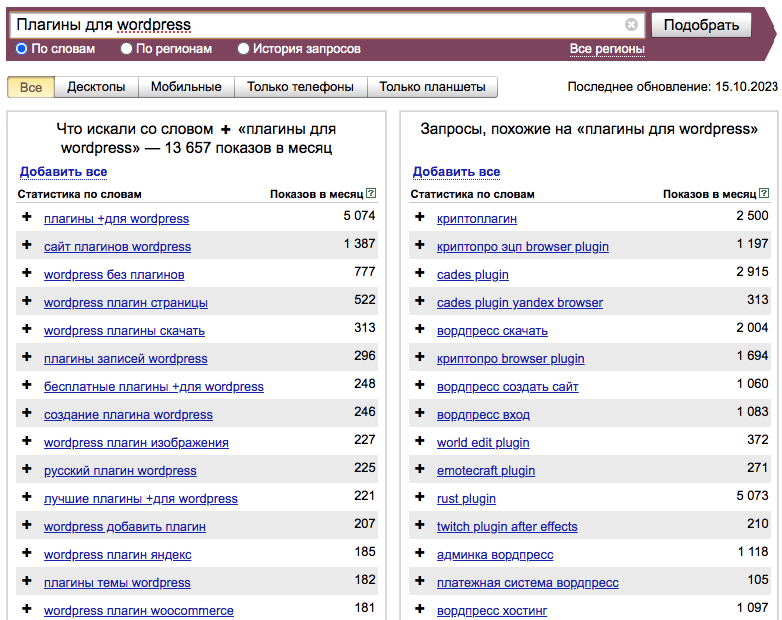The width and height of the screenshot is (782, 620).
Task: Add 'cades plugin yandex browser' with its plus icon
Action: point(420,301)
